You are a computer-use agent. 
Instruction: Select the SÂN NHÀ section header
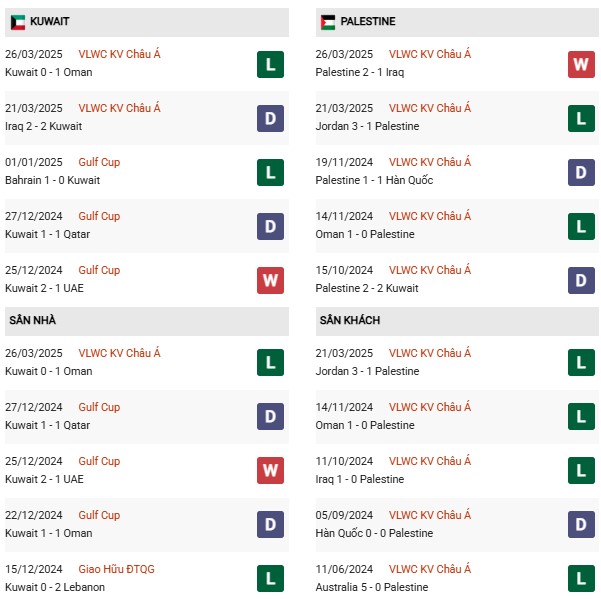(x=147, y=321)
